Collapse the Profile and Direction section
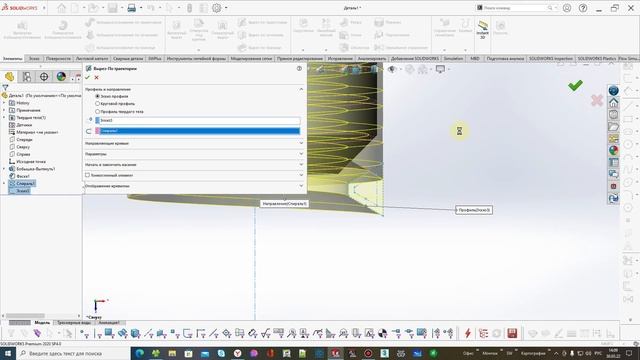This screenshot has width=640, height=360. 301,89
